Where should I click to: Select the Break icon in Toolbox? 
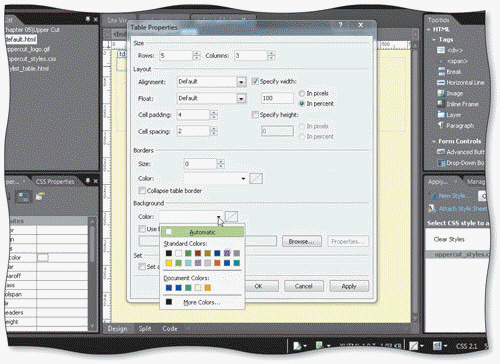point(441,72)
